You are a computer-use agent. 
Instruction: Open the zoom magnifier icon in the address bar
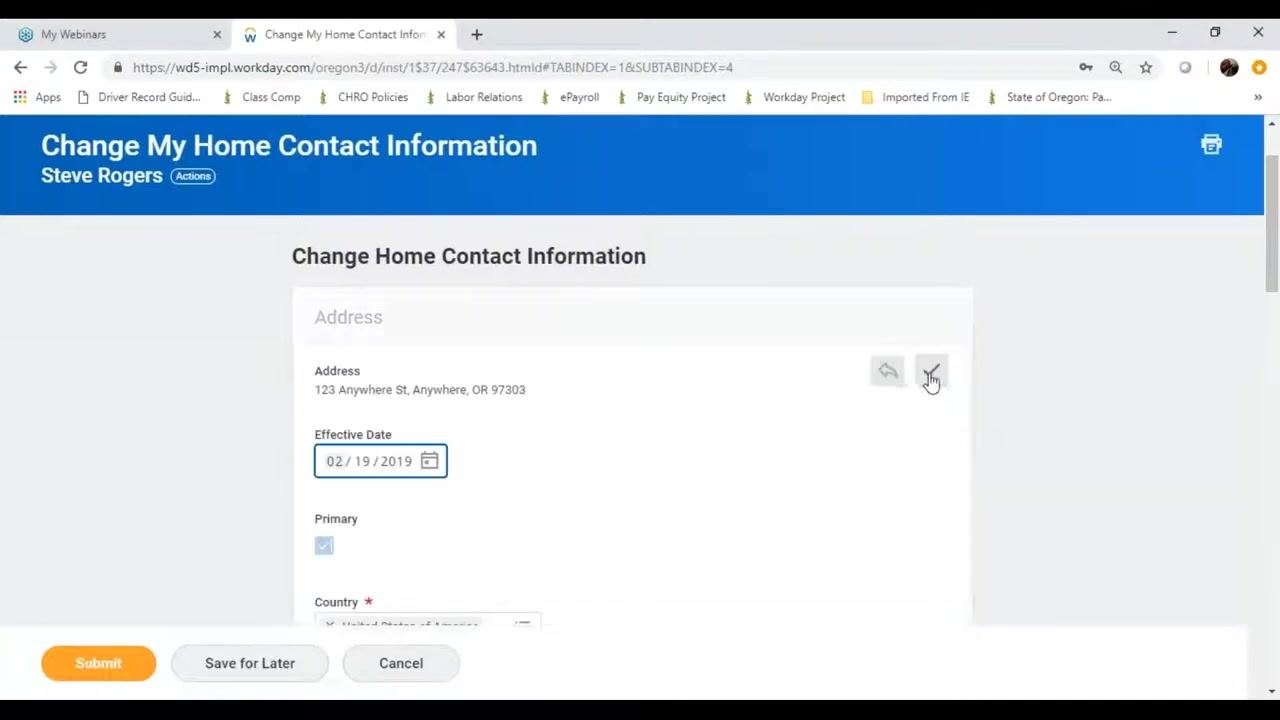(1115, 67)
